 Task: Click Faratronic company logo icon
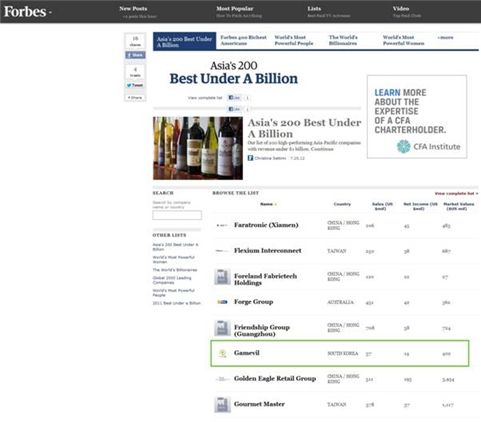click(222, 225)
